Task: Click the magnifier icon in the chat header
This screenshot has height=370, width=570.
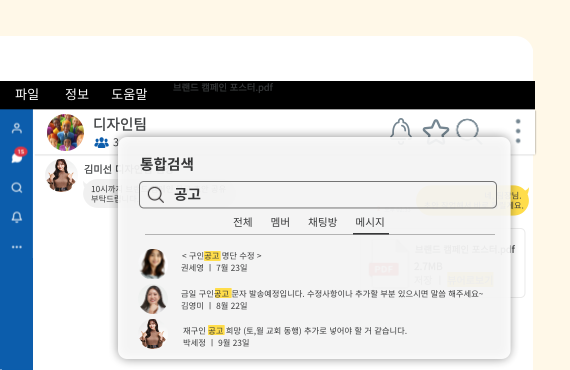Action: click(x=468, y=131)
